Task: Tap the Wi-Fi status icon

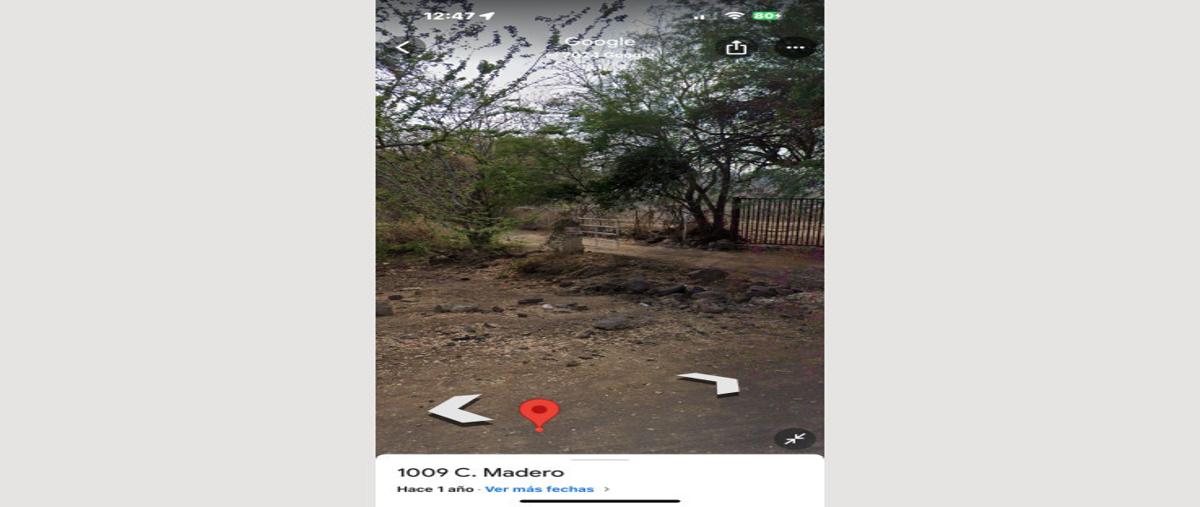Action: pos(734,16)
